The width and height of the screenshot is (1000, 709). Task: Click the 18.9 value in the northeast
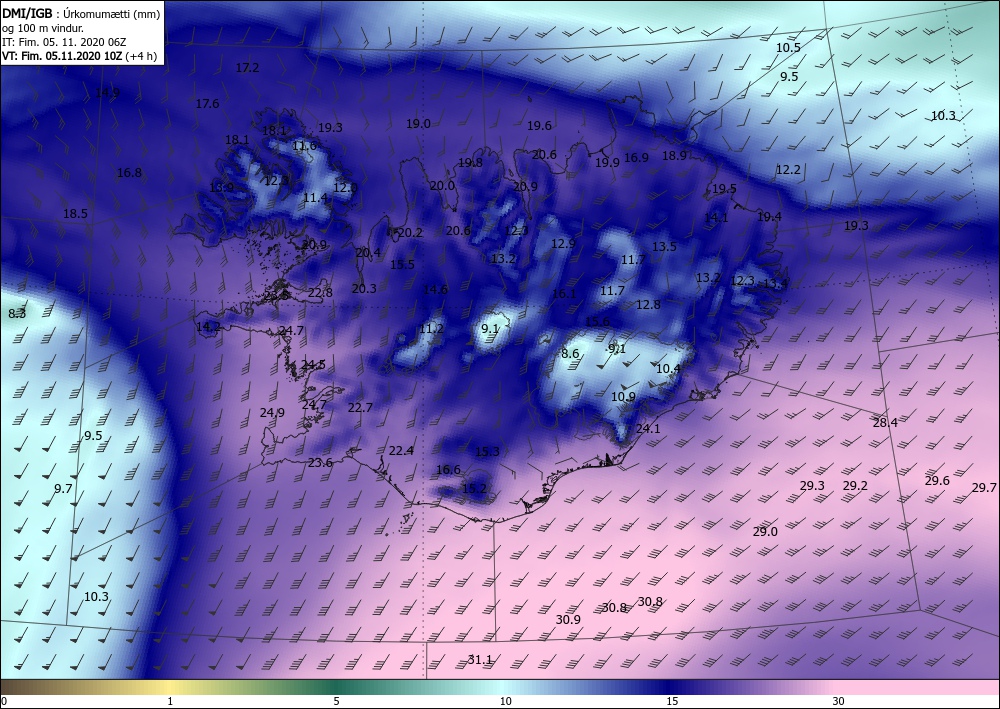[675, 156]
